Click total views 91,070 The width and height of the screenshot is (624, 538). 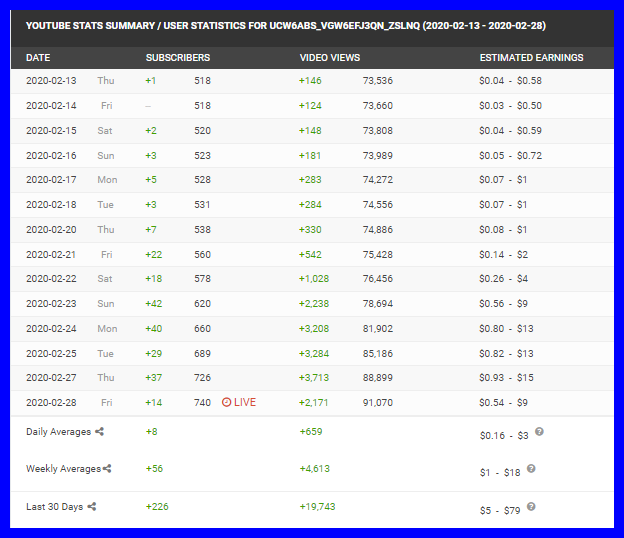[378, 403]
